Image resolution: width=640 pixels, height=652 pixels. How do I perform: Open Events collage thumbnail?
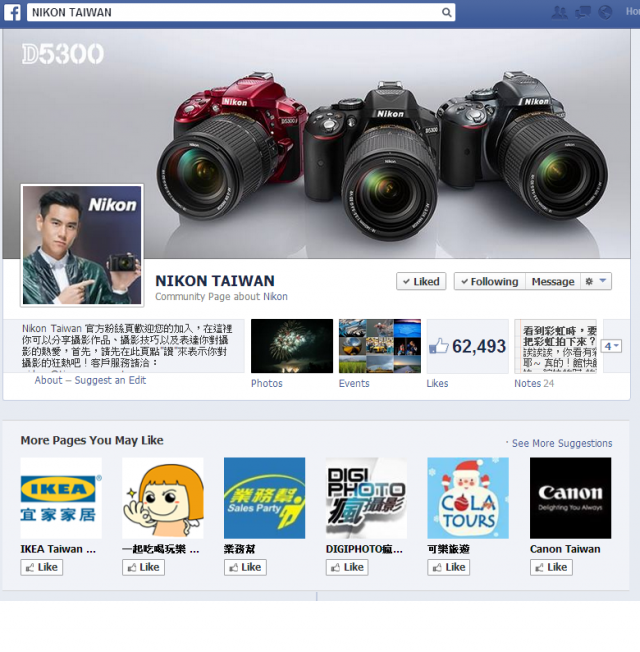click(x=380, y=346)
